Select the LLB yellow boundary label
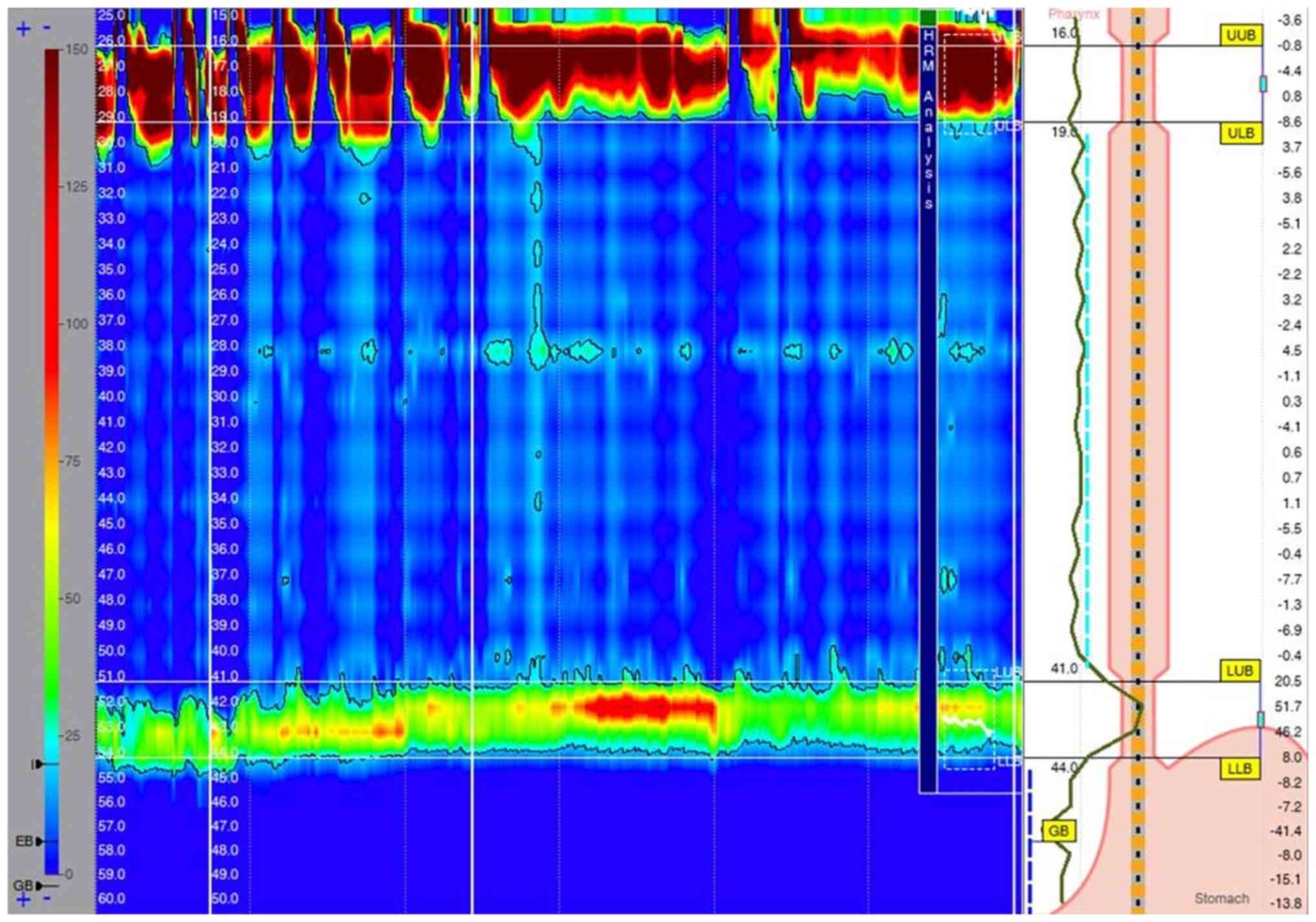The image size is (1316, 922). coord(1240,769)
